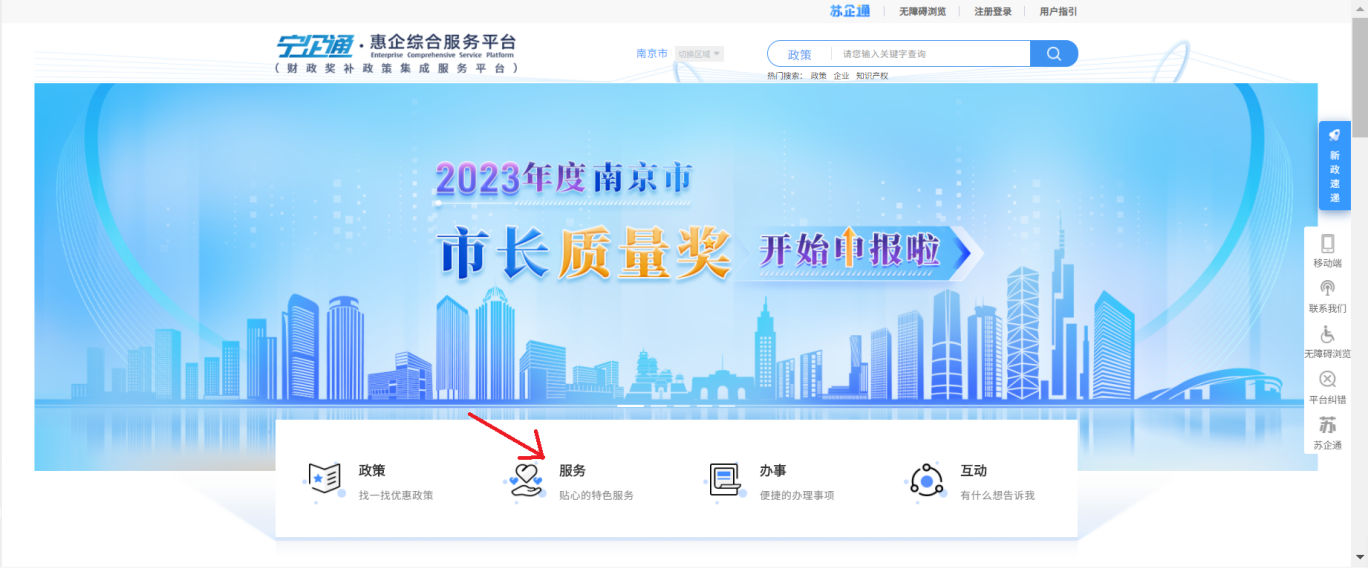The width and height of the screenshot is (1368, 569).
Task: Click the magnifier search button
Action: 1054,54
